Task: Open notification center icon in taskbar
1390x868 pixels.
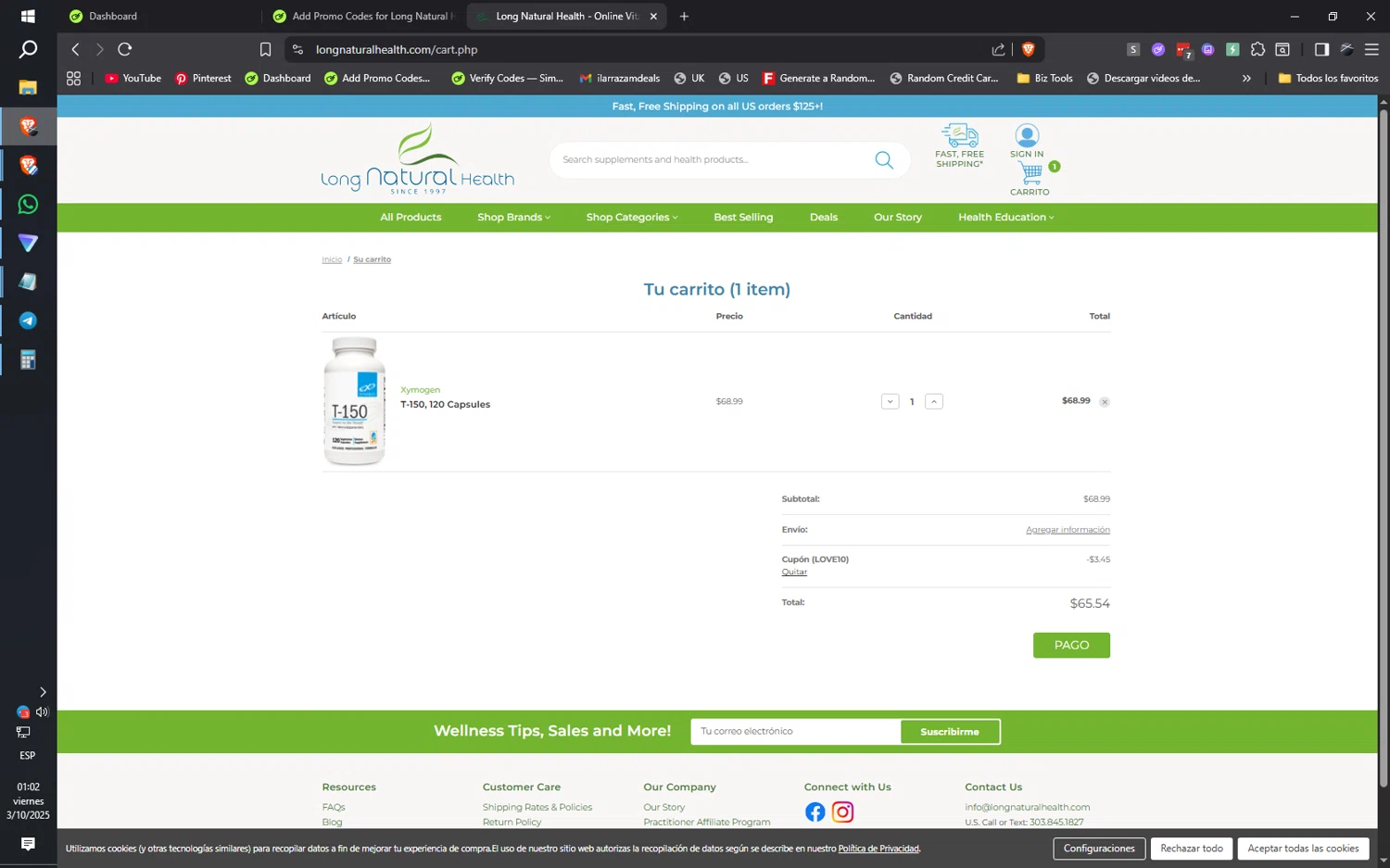Action: coord(28,844)
